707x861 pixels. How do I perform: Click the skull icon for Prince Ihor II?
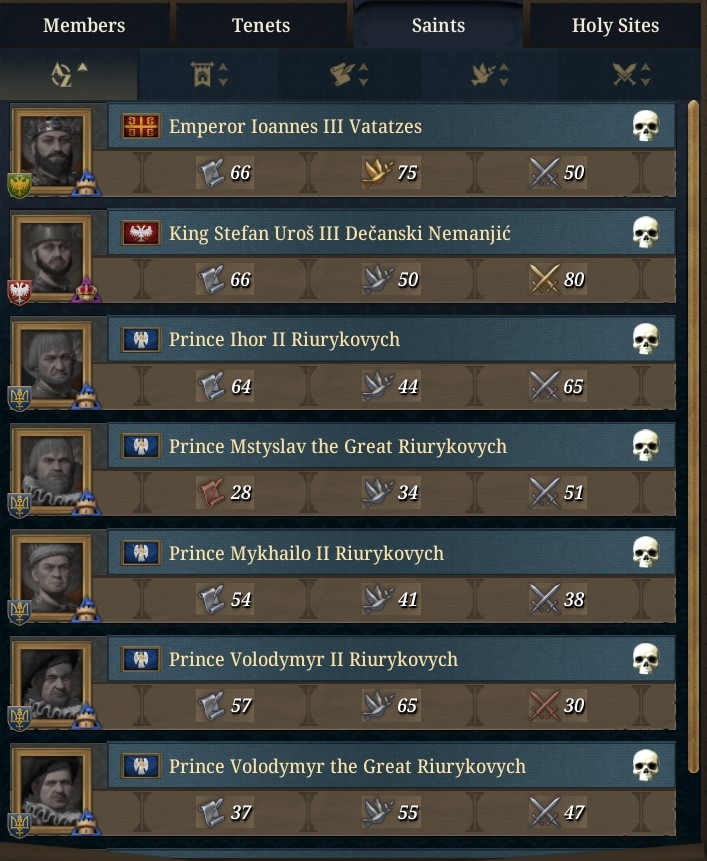point(646,339)
